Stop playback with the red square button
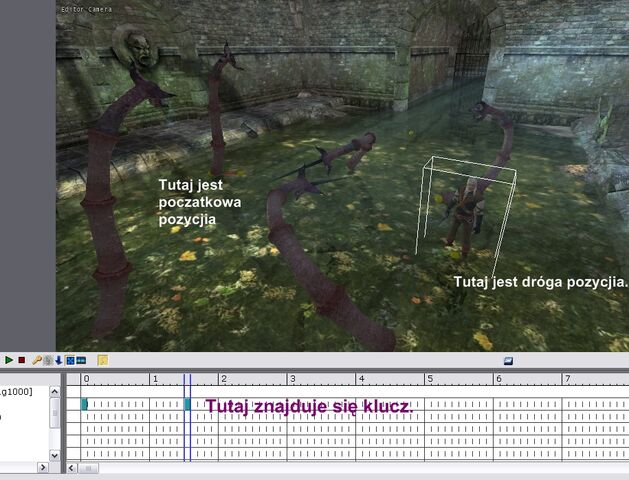Screen dimensions: 629x480 [x=22, y=360]
